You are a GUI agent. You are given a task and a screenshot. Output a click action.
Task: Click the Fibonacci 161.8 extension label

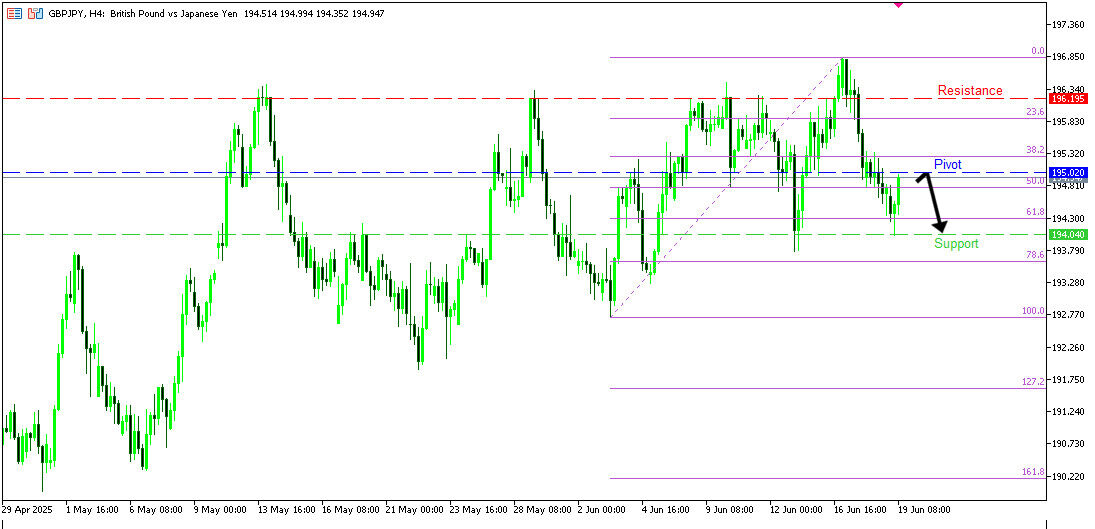(x=1033, y=472)
